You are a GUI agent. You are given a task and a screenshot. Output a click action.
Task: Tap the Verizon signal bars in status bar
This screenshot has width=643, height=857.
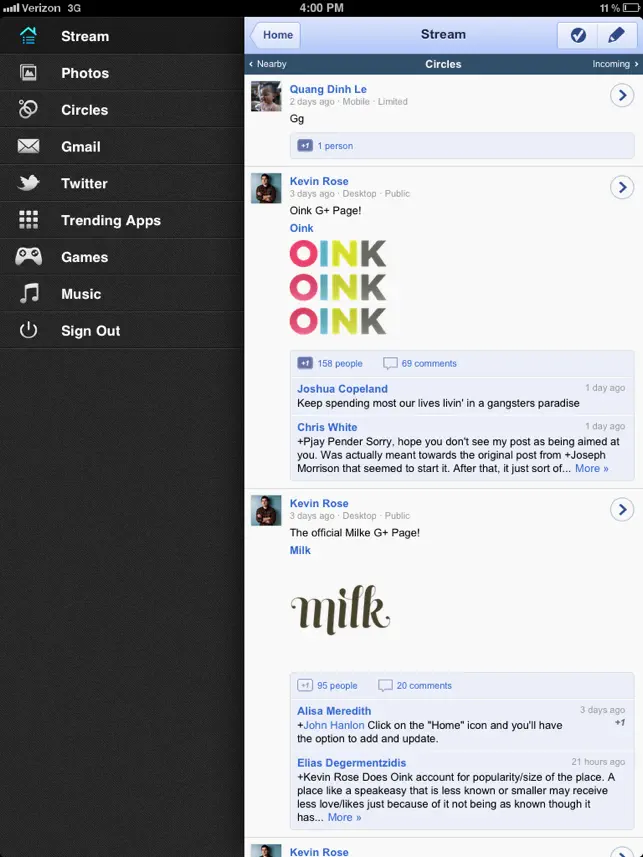tap(11, 8)
